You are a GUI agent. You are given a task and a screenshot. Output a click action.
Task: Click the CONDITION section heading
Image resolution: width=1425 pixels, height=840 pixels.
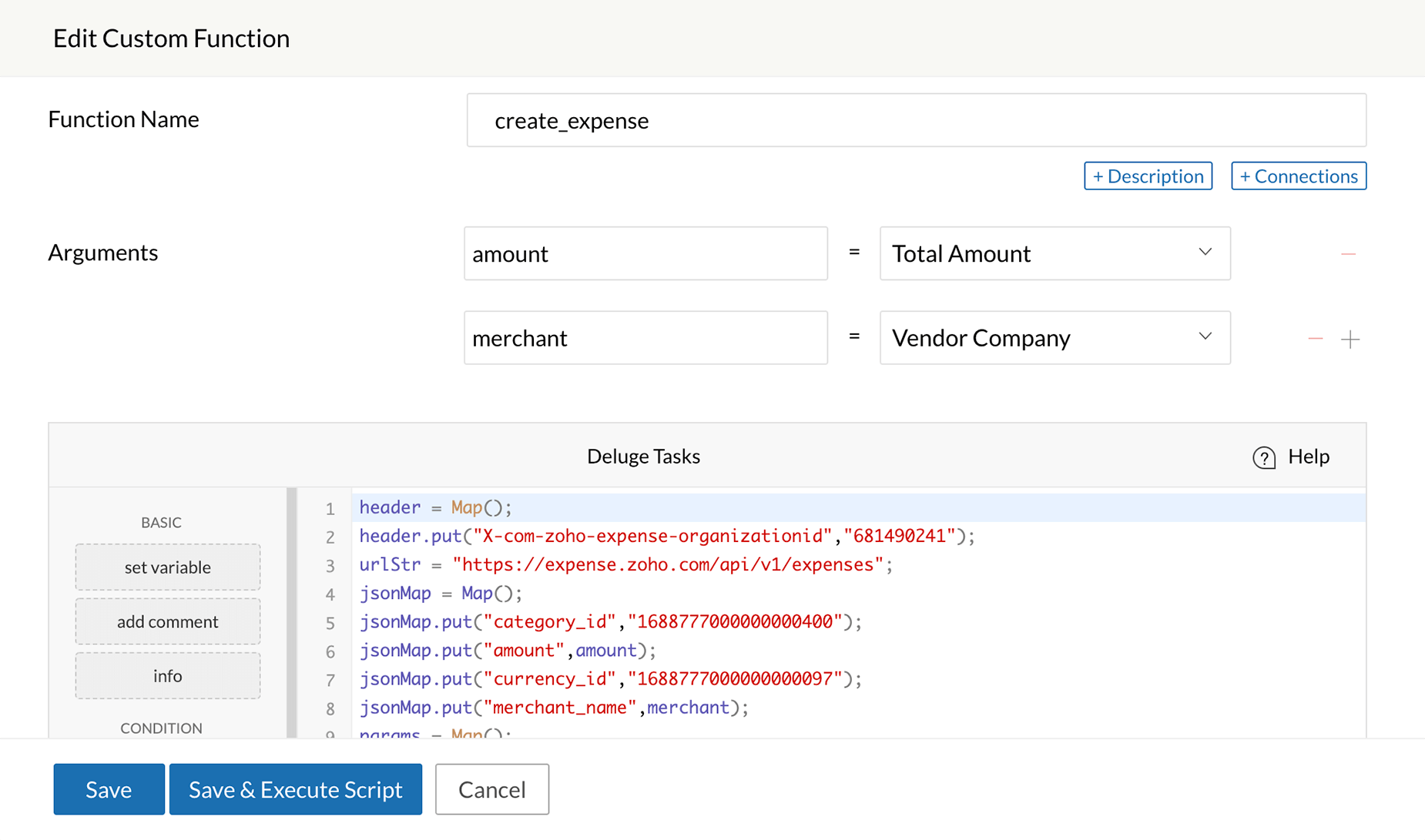point(161,728)
